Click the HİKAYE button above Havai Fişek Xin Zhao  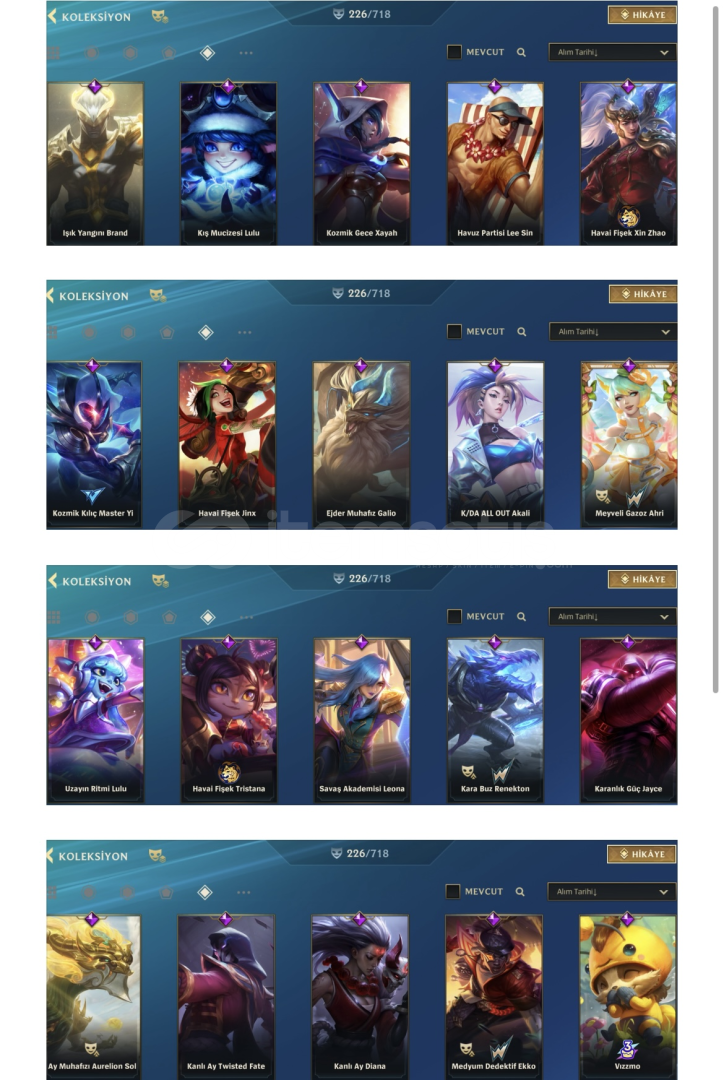(x=642, y=14)
